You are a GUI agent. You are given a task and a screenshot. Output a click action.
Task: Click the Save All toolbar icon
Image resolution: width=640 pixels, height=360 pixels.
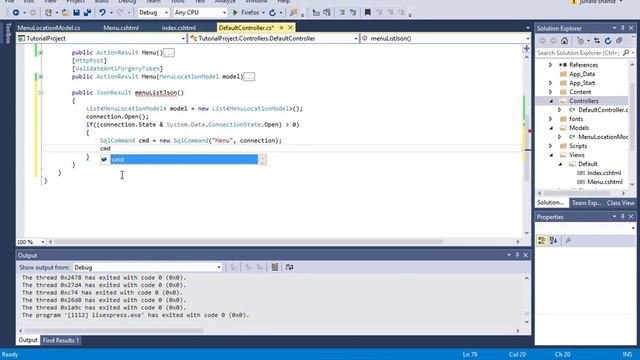[87, 13]
